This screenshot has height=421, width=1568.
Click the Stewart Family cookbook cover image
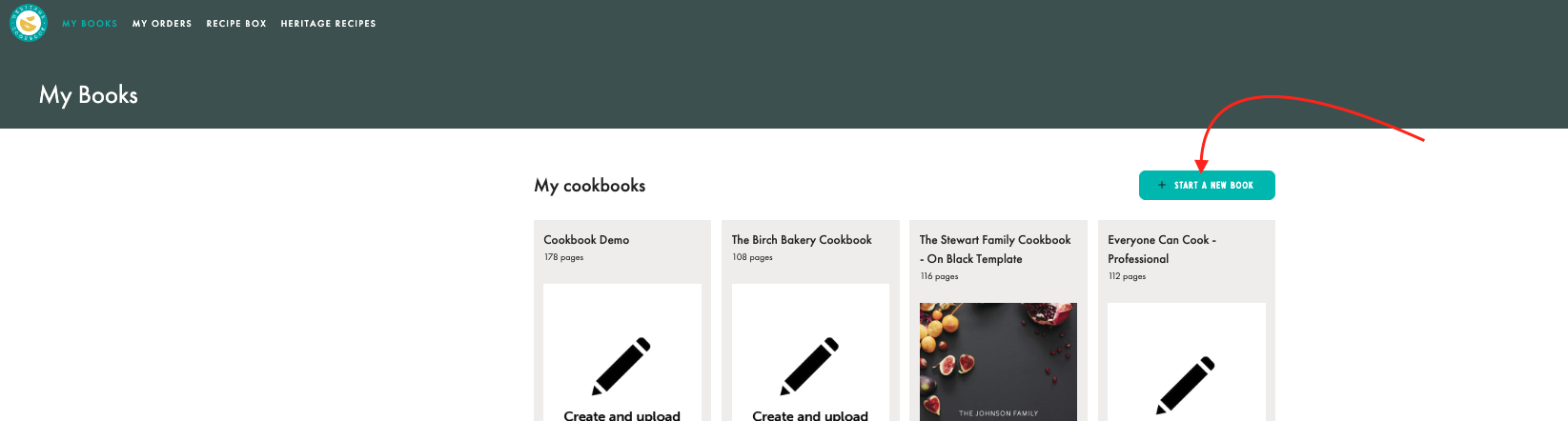[998, 362]
